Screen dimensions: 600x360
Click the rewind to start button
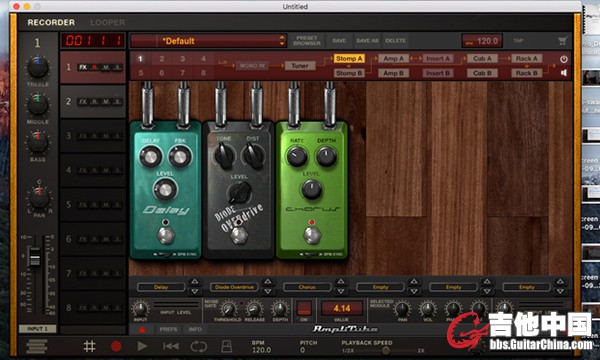(x=170, y=346)
